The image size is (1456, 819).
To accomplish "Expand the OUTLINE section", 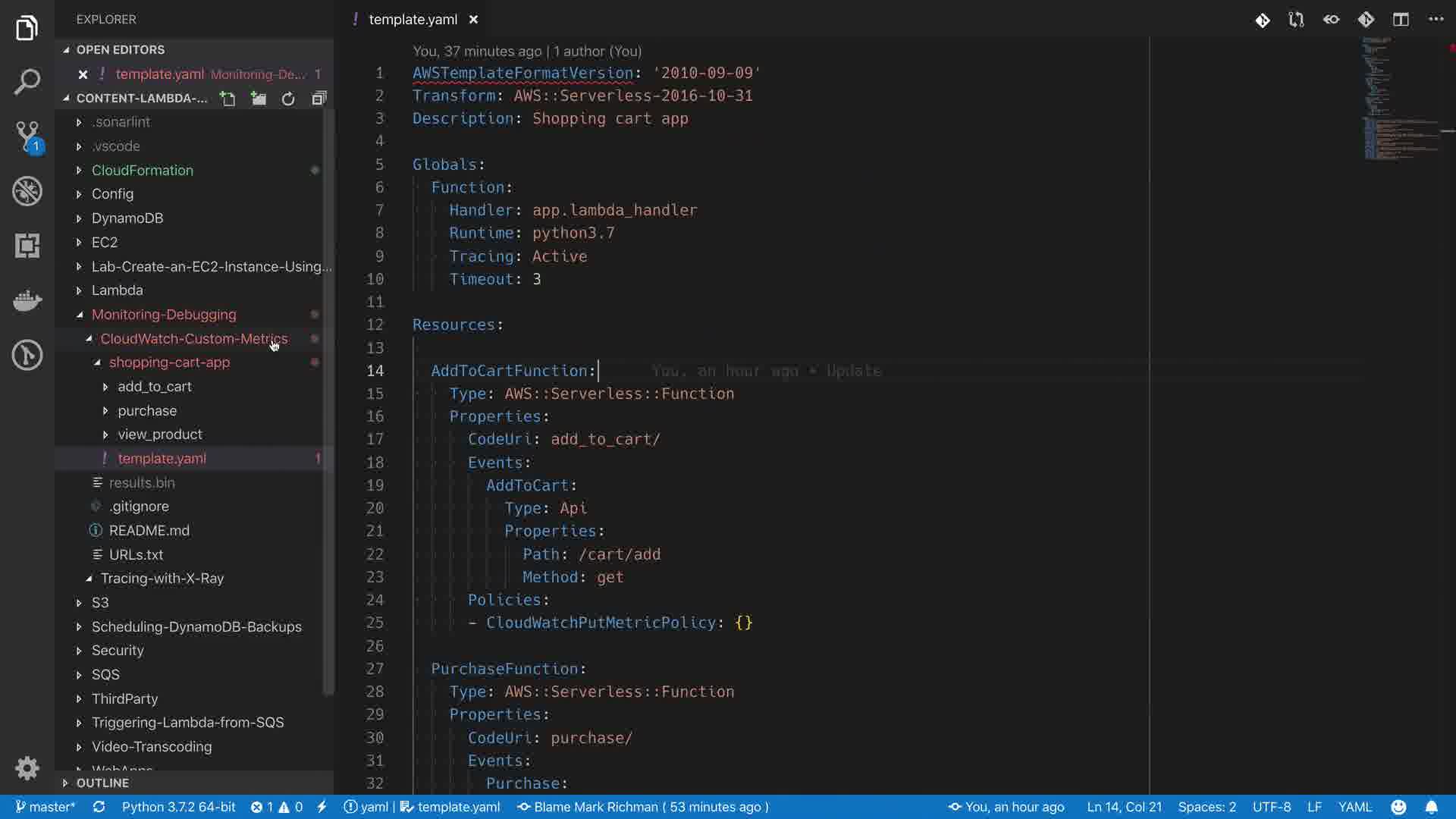I will [102, 783].
